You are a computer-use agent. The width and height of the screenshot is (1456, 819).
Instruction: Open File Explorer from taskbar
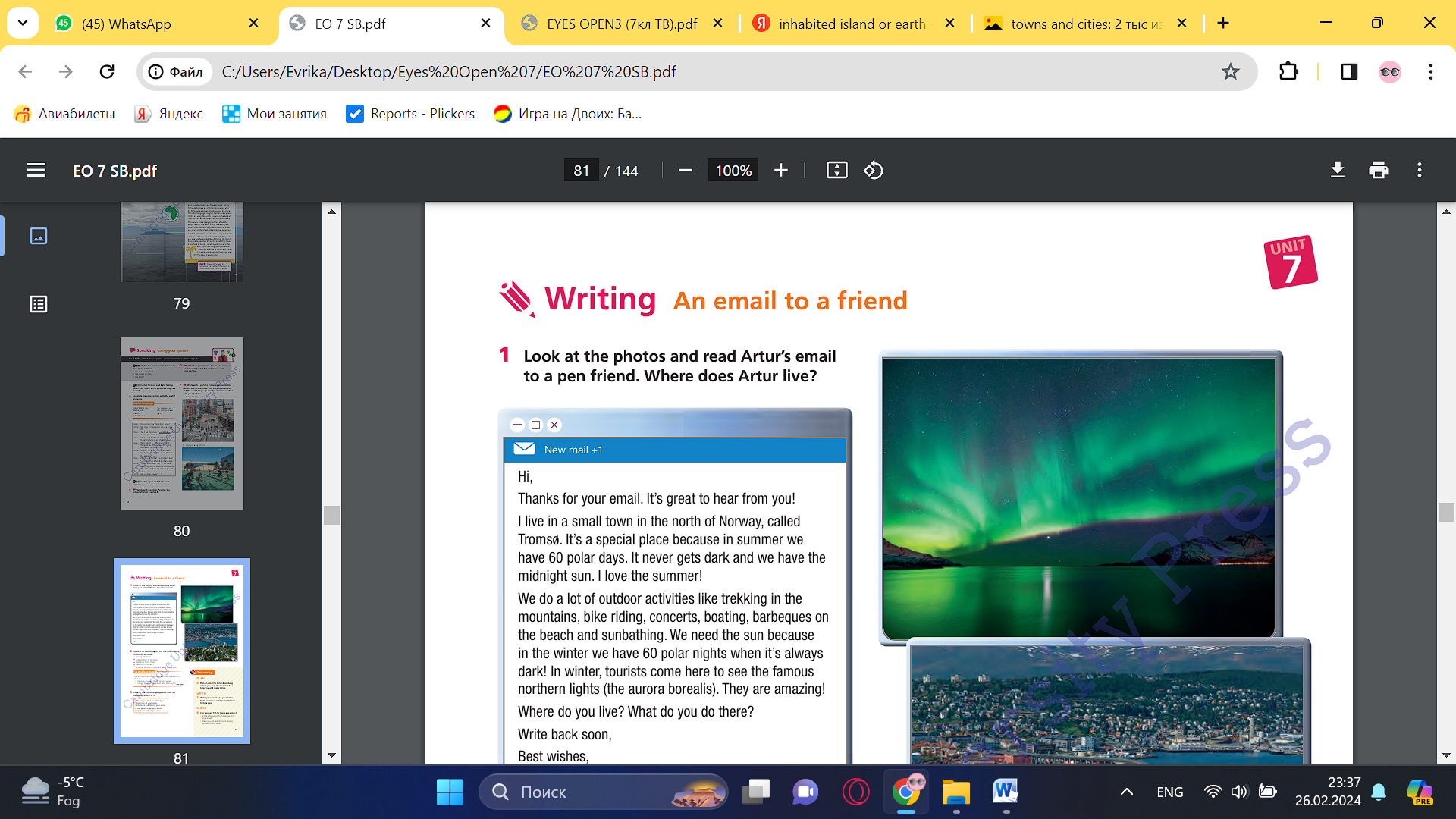point(956,792)
